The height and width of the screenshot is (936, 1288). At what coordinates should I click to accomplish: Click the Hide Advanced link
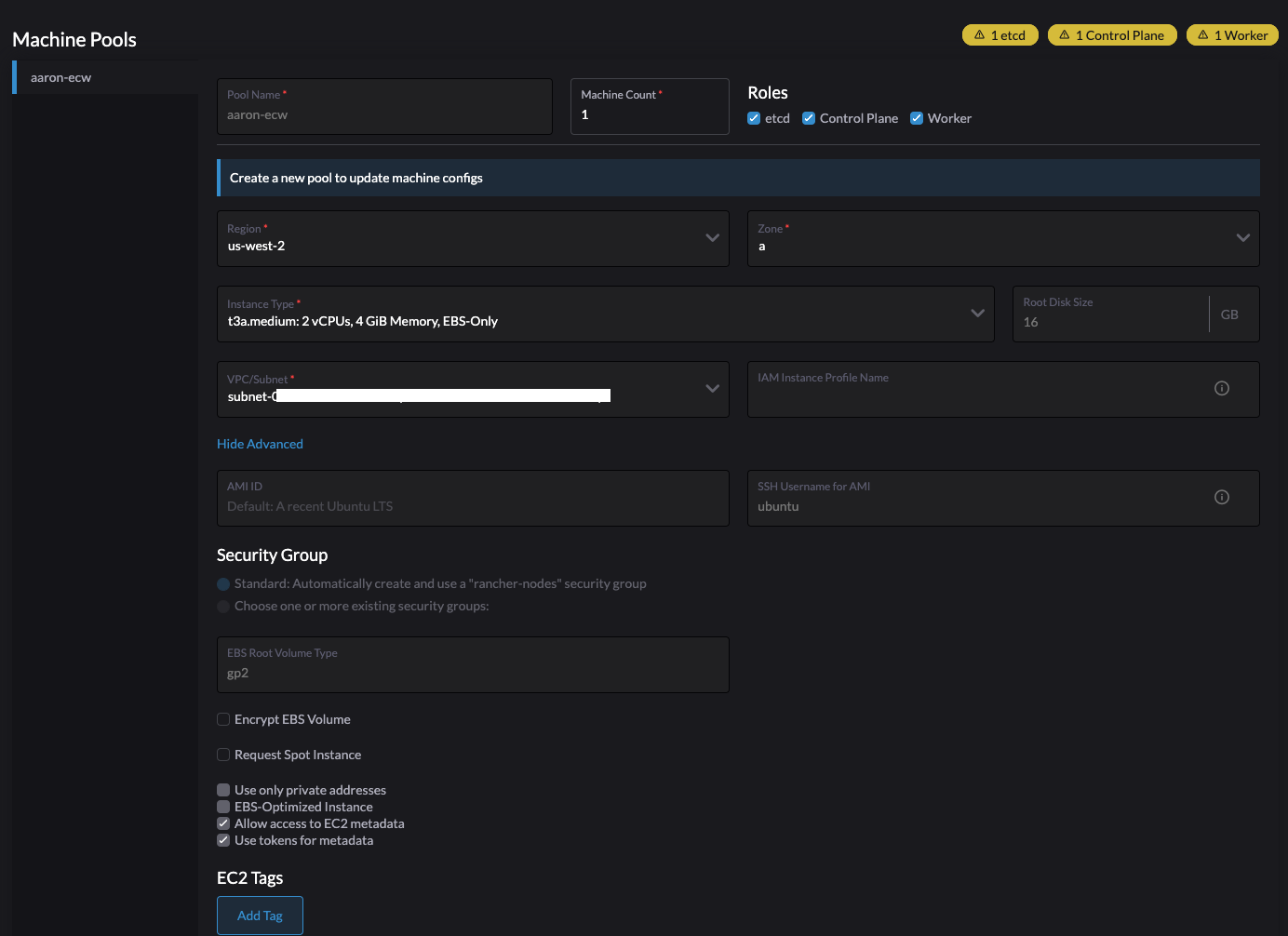pos(260,443)
